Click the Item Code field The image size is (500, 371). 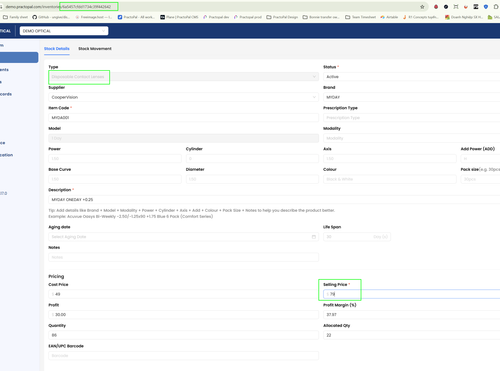[183, 118]
